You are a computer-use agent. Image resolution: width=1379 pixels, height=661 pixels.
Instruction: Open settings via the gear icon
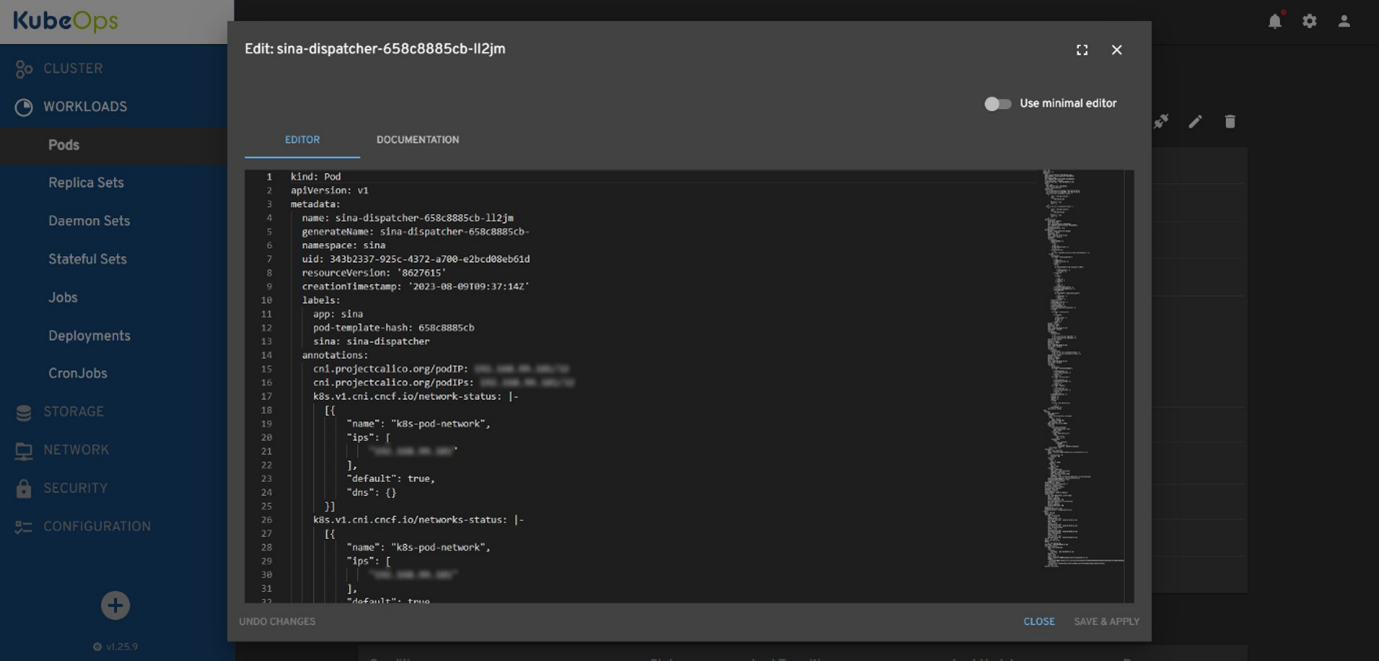click(x=1309, y=21)
